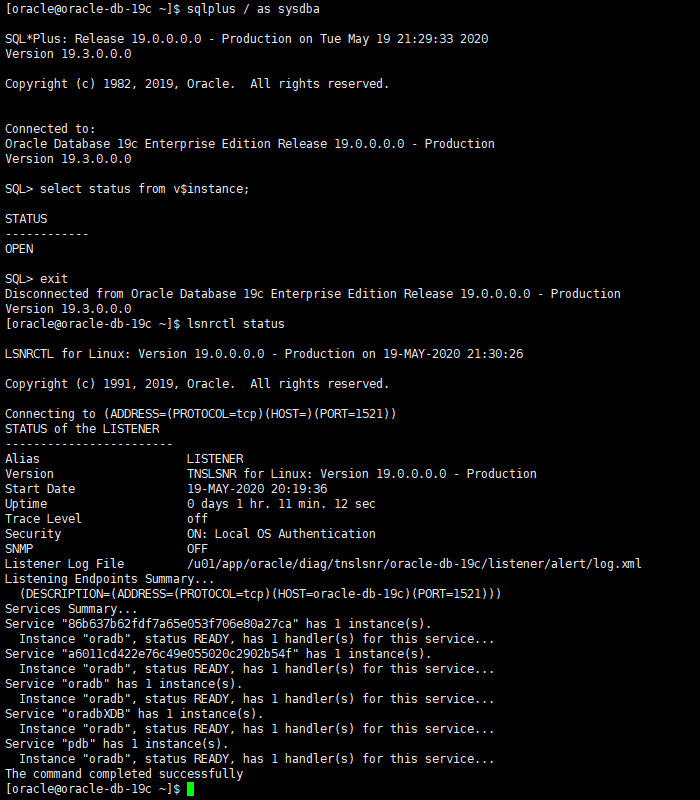The width and height of the screenshot is (700, 800).
Task: Click the listener log file path
Action: coord(414,564)
